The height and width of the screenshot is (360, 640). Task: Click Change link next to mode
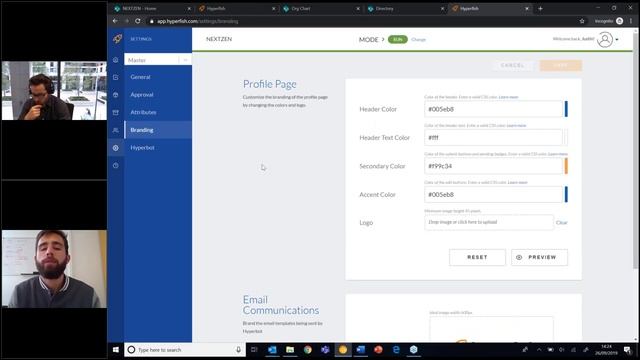[418, 40]
